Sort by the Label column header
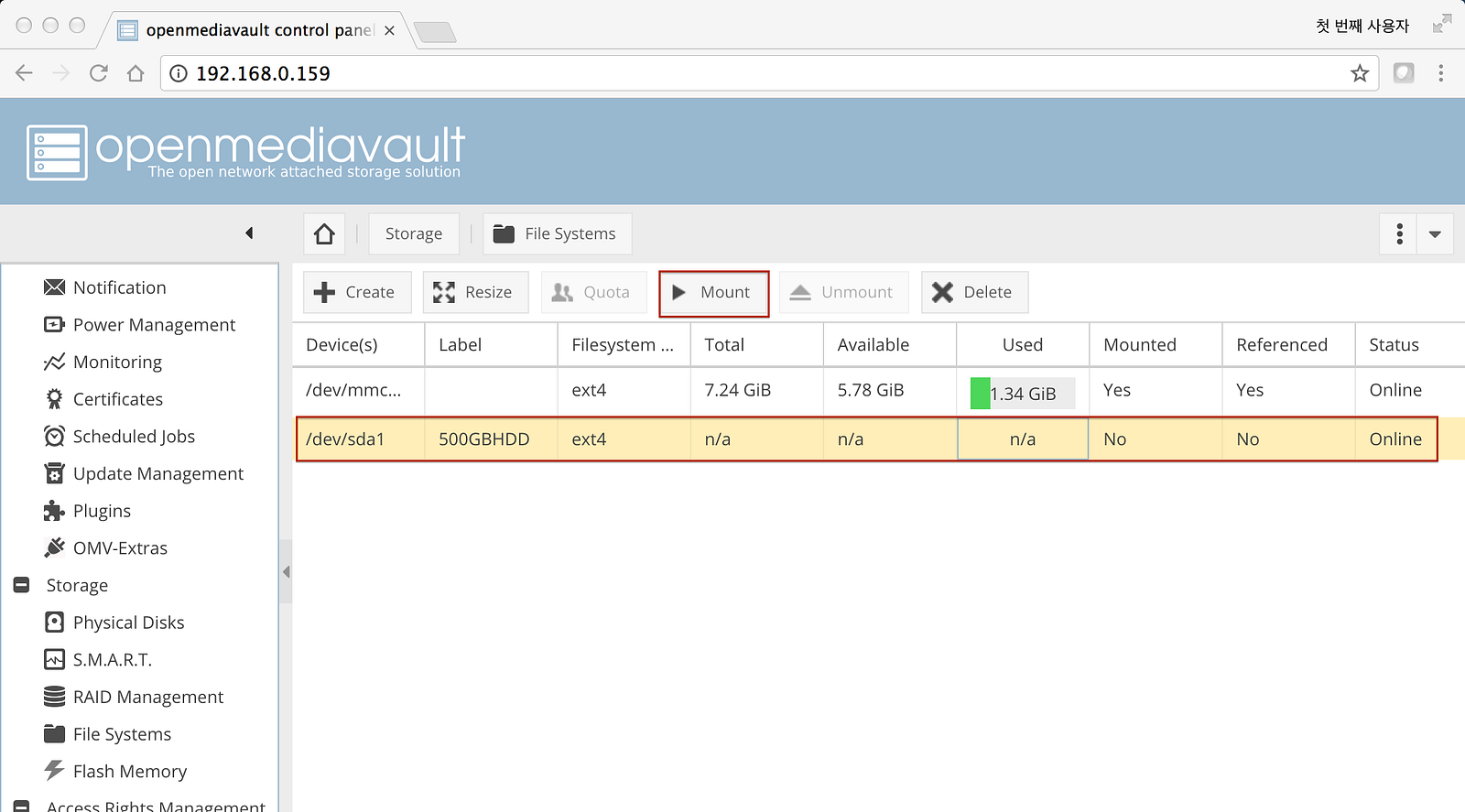 (x=491, y=345)
